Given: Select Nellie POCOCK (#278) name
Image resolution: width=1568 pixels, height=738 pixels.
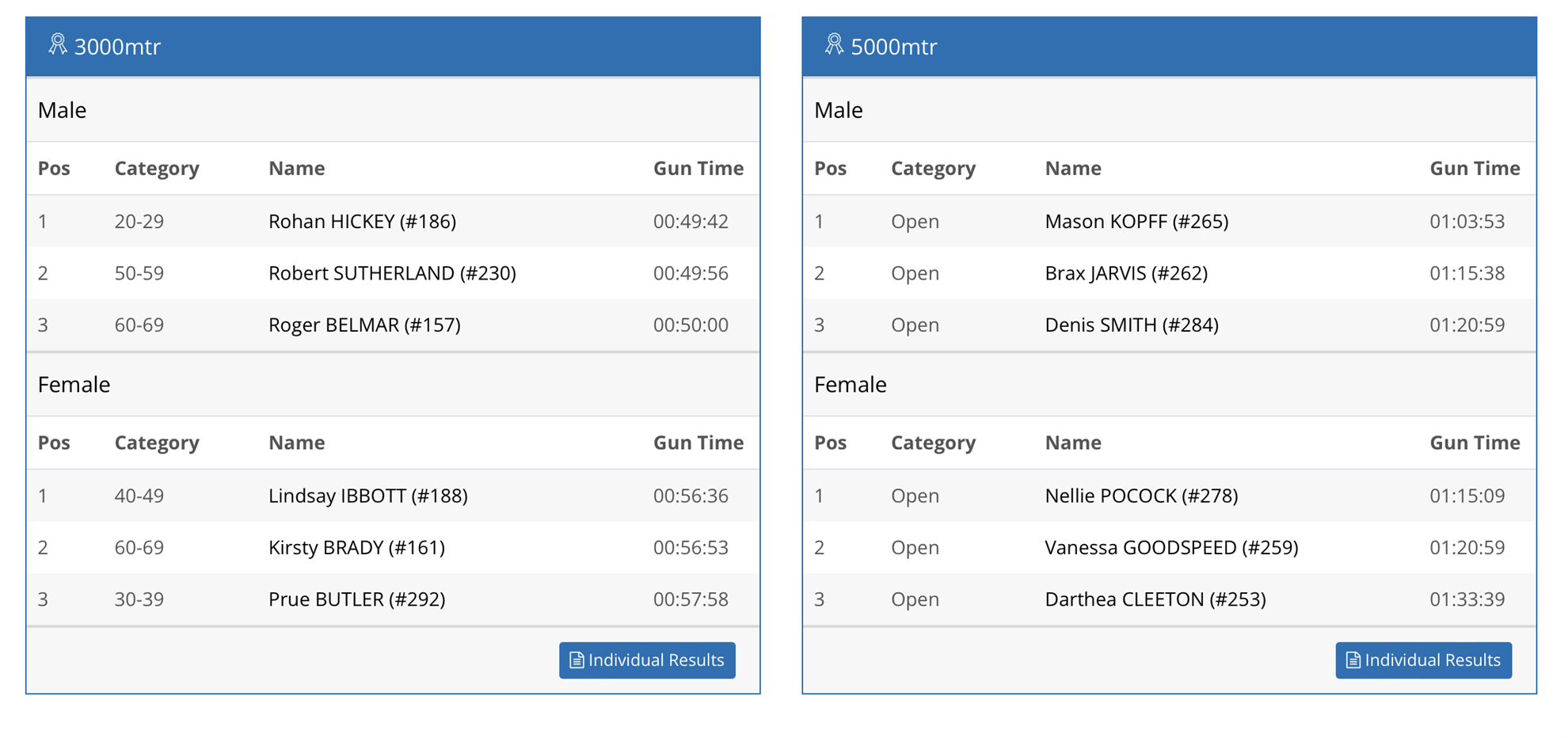Looking at the screenshot, I should [x=1142, y=496].
